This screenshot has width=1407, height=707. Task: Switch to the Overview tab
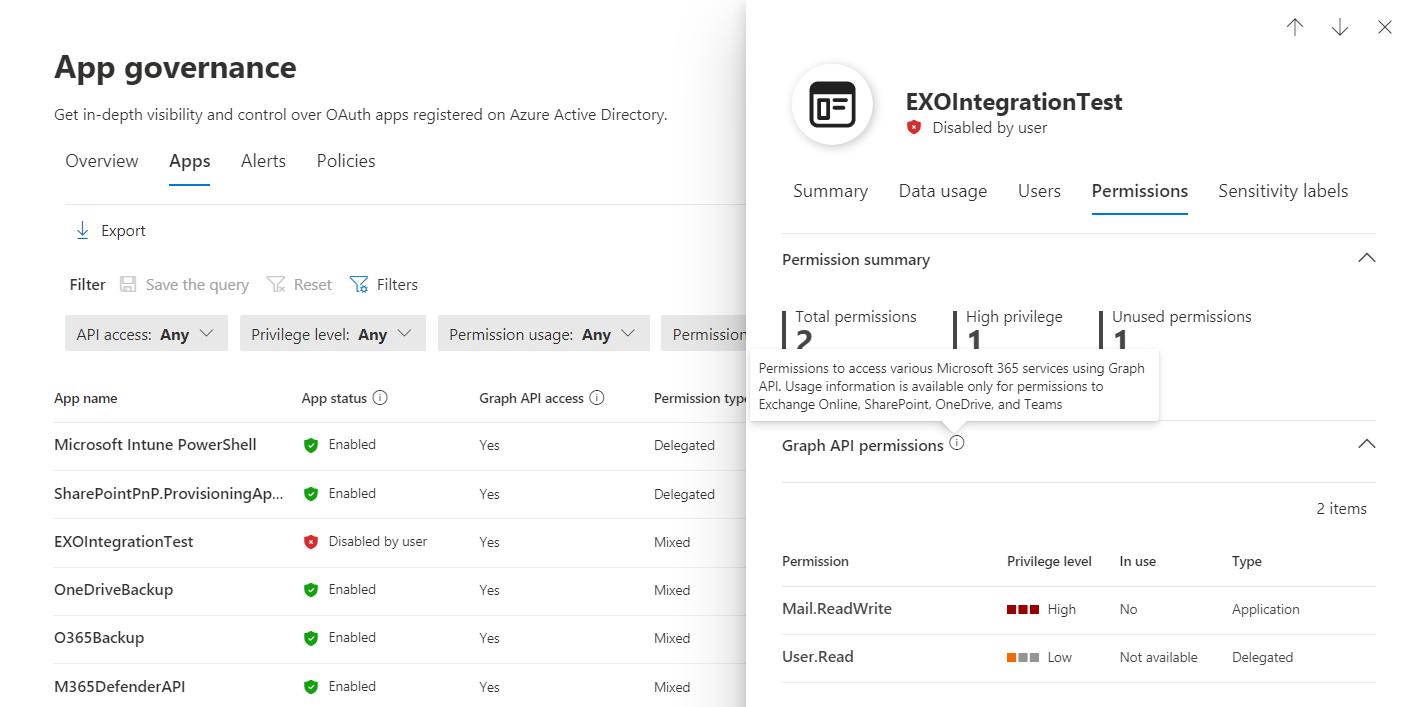[x=102, y=161]
